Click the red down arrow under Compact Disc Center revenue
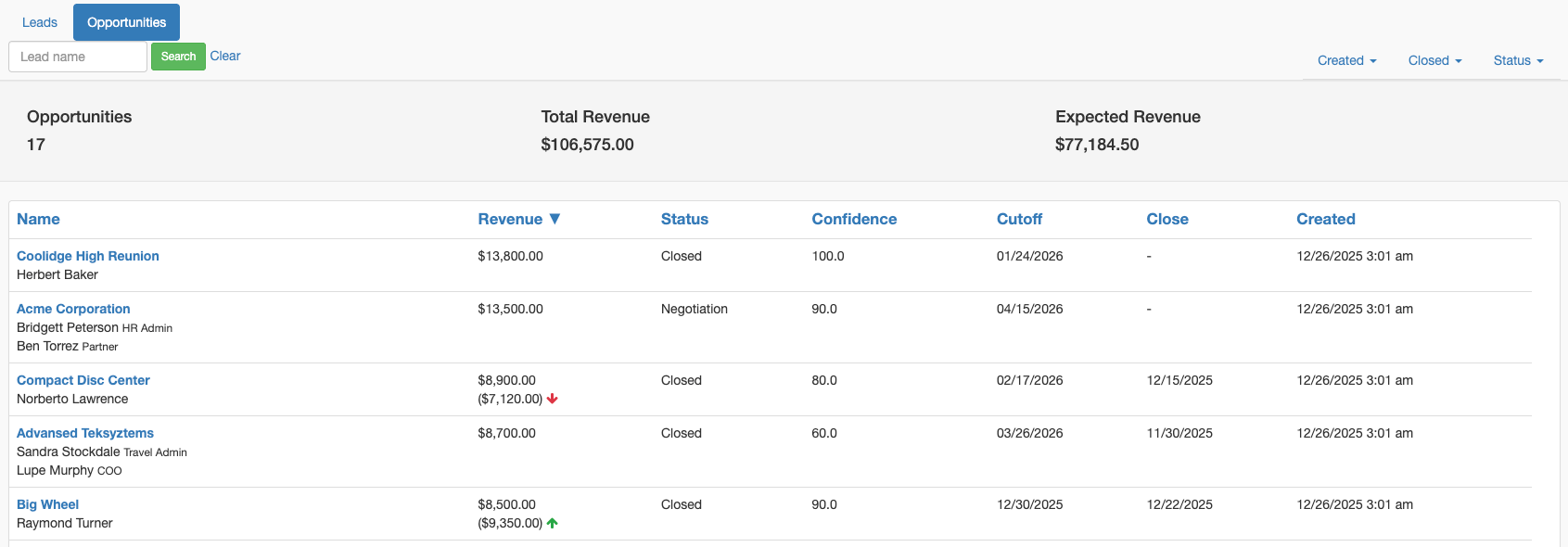This screenshot has height=547, width=1568. 553,399
